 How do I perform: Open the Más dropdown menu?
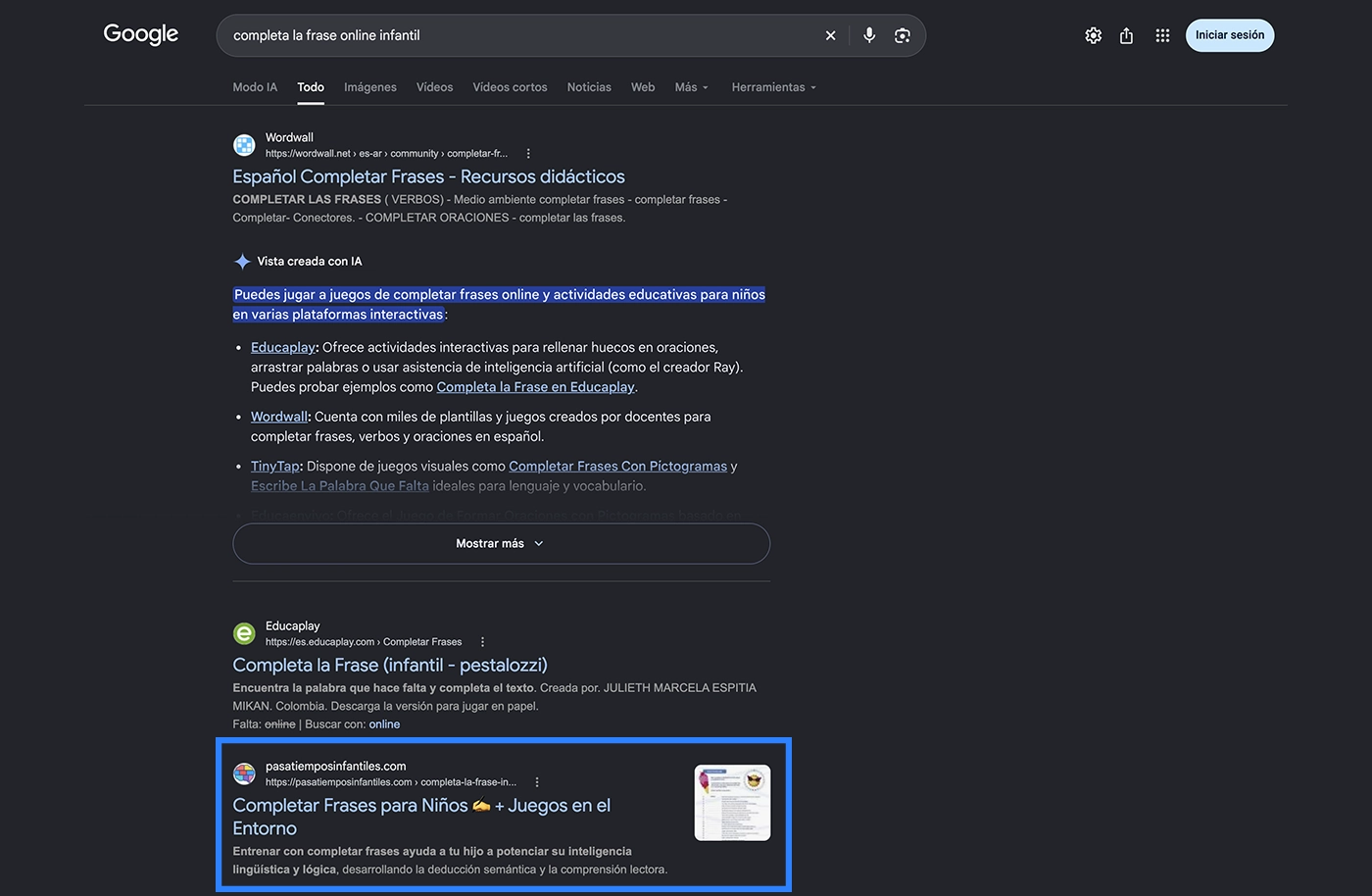click(x=692, y=87)
